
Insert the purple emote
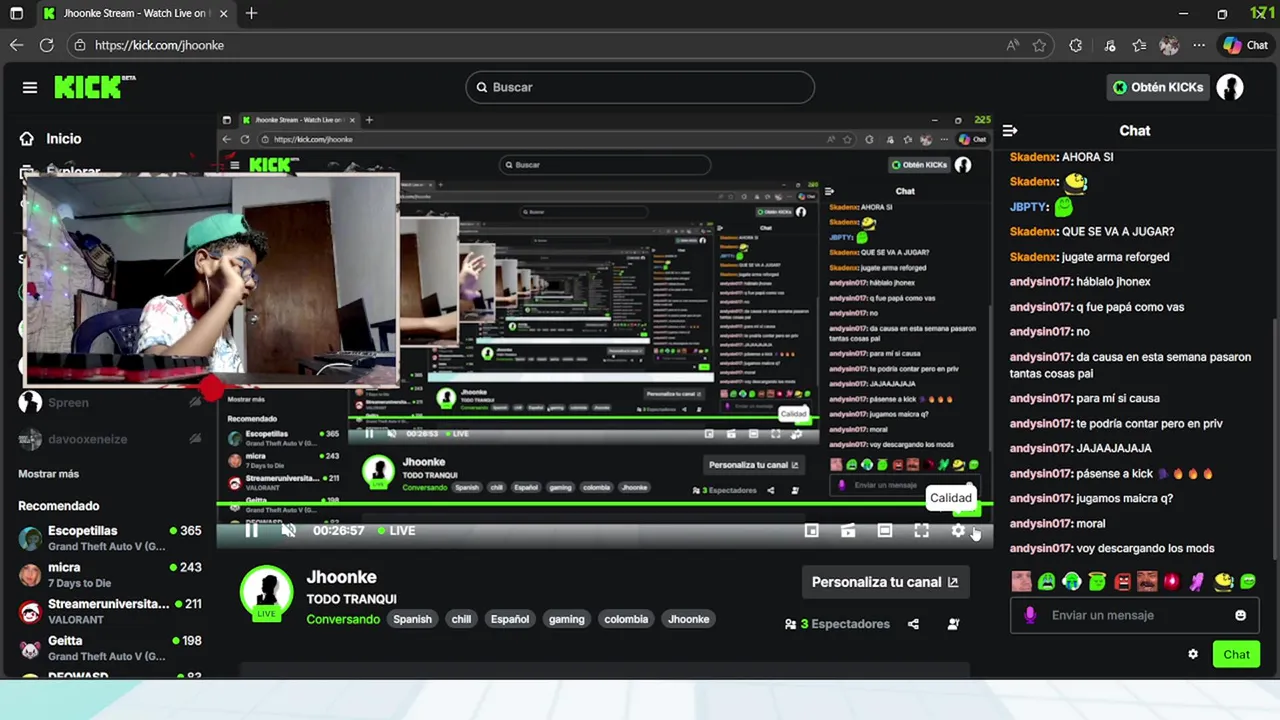pos(1197,581)
